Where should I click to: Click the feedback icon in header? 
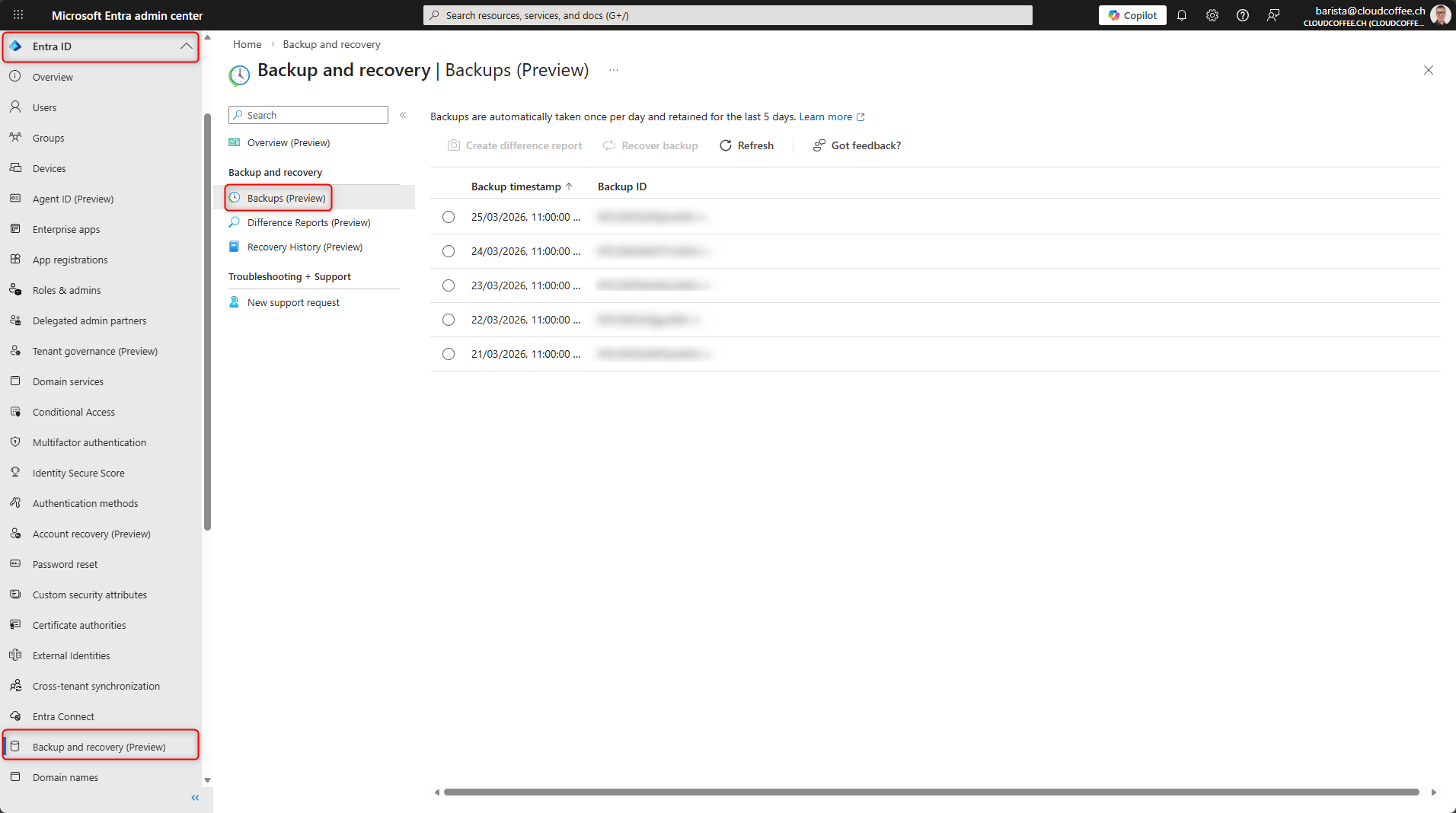(x=1273, y=15)
